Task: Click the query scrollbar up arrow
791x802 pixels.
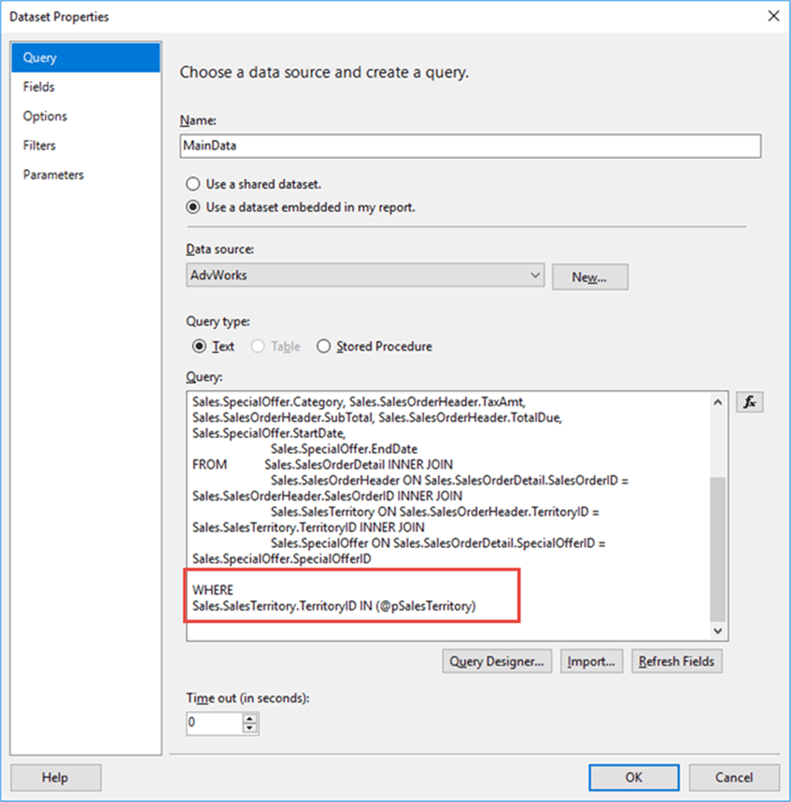Action: (718, 403)
